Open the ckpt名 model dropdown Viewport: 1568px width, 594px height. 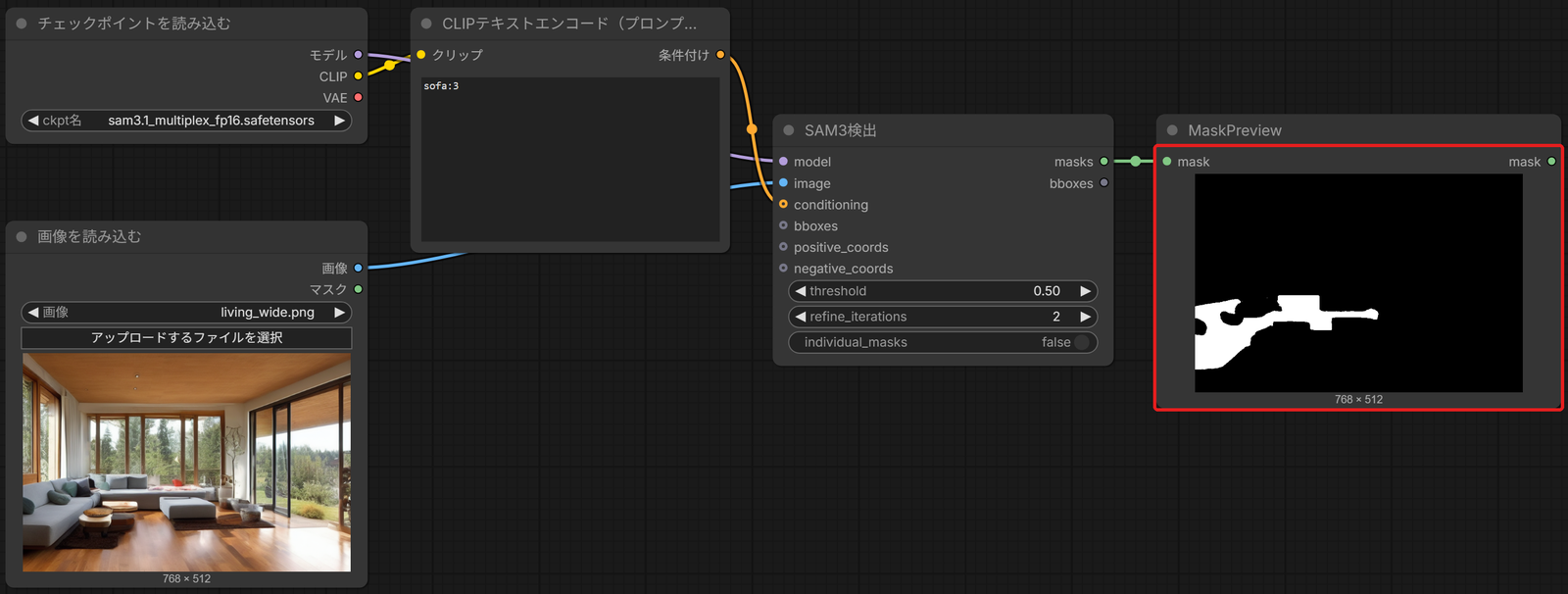tap(186, 121)
